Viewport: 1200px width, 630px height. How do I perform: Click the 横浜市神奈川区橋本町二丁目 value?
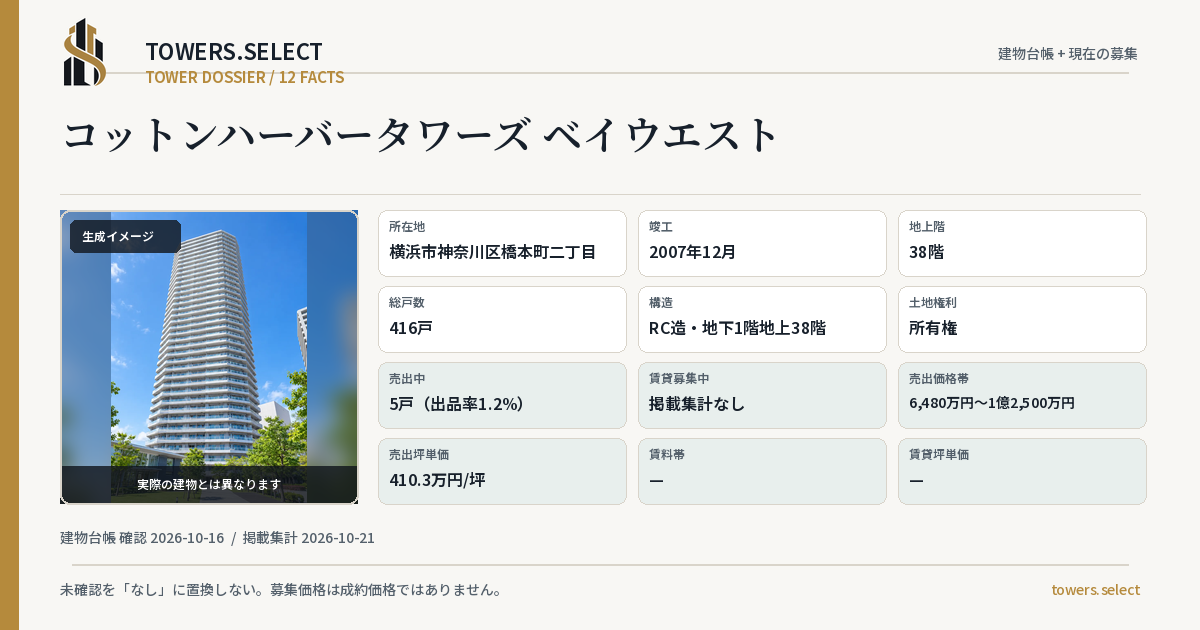coord(493,252)
